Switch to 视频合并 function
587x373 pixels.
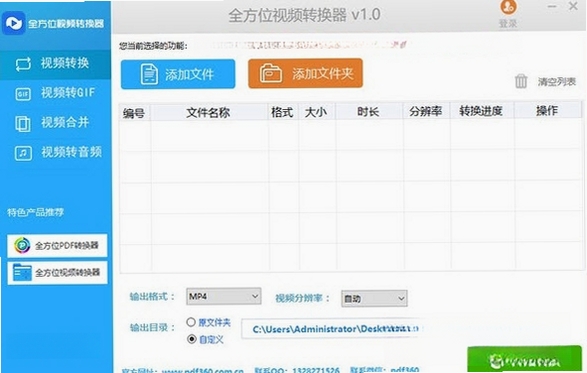pos(55,122)
